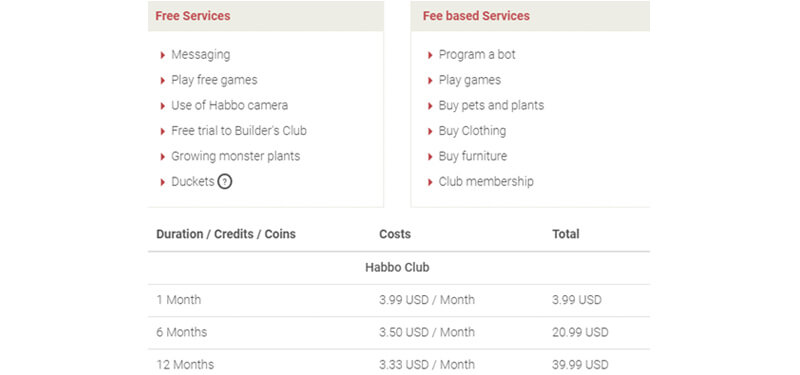Select the Fee based Services heading

coord(476,16)
